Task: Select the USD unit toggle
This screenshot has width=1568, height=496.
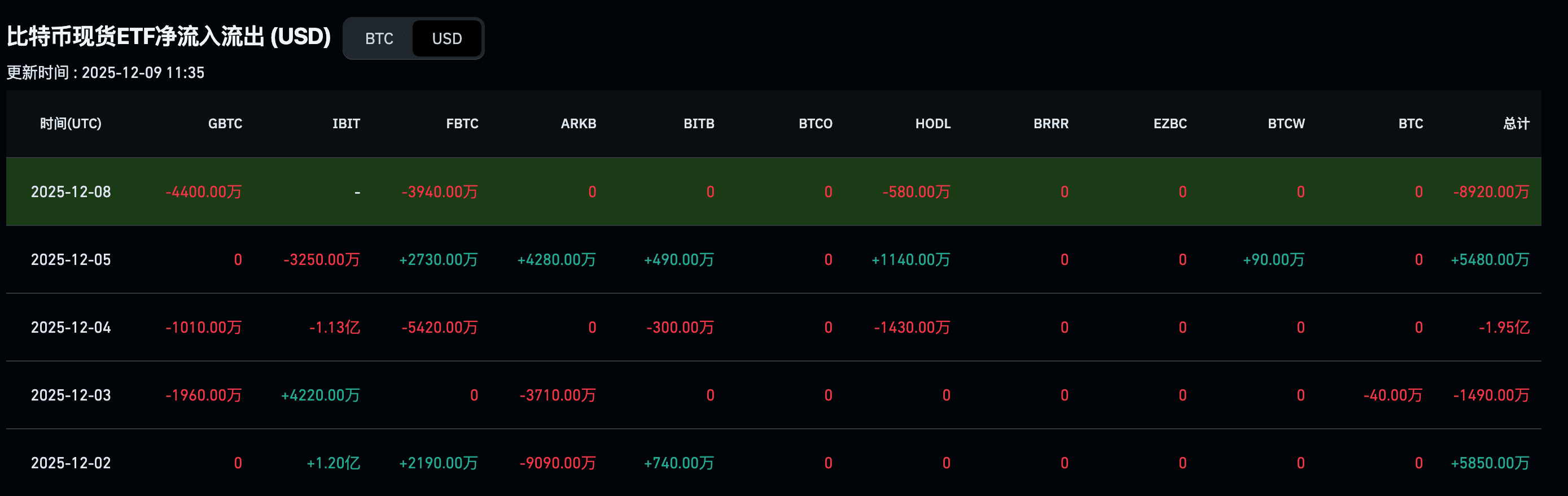Action: (x=447, y=38)
